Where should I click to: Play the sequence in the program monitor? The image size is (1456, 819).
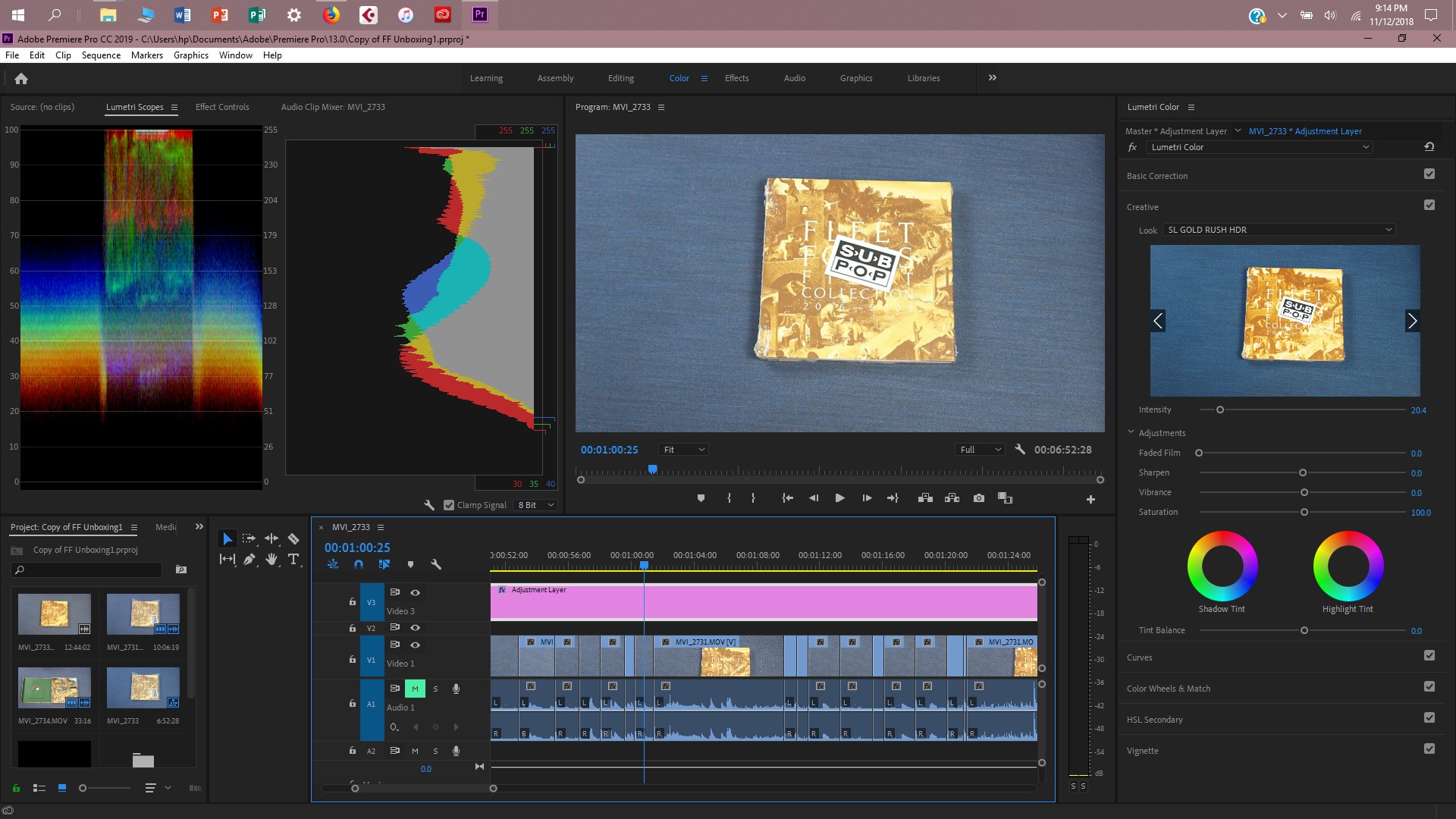point(839,498)
